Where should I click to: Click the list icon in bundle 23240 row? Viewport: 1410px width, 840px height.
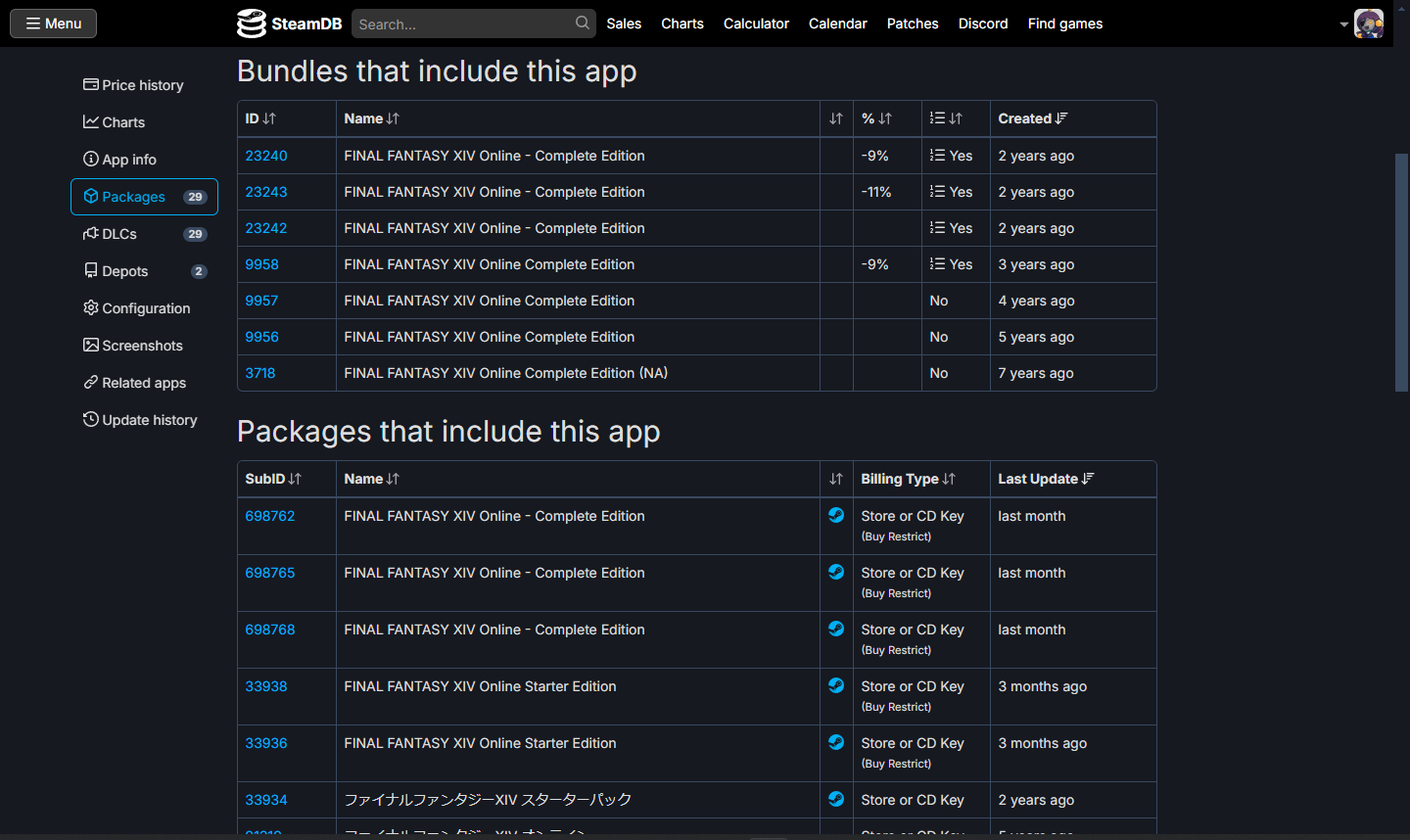[937, 155]
